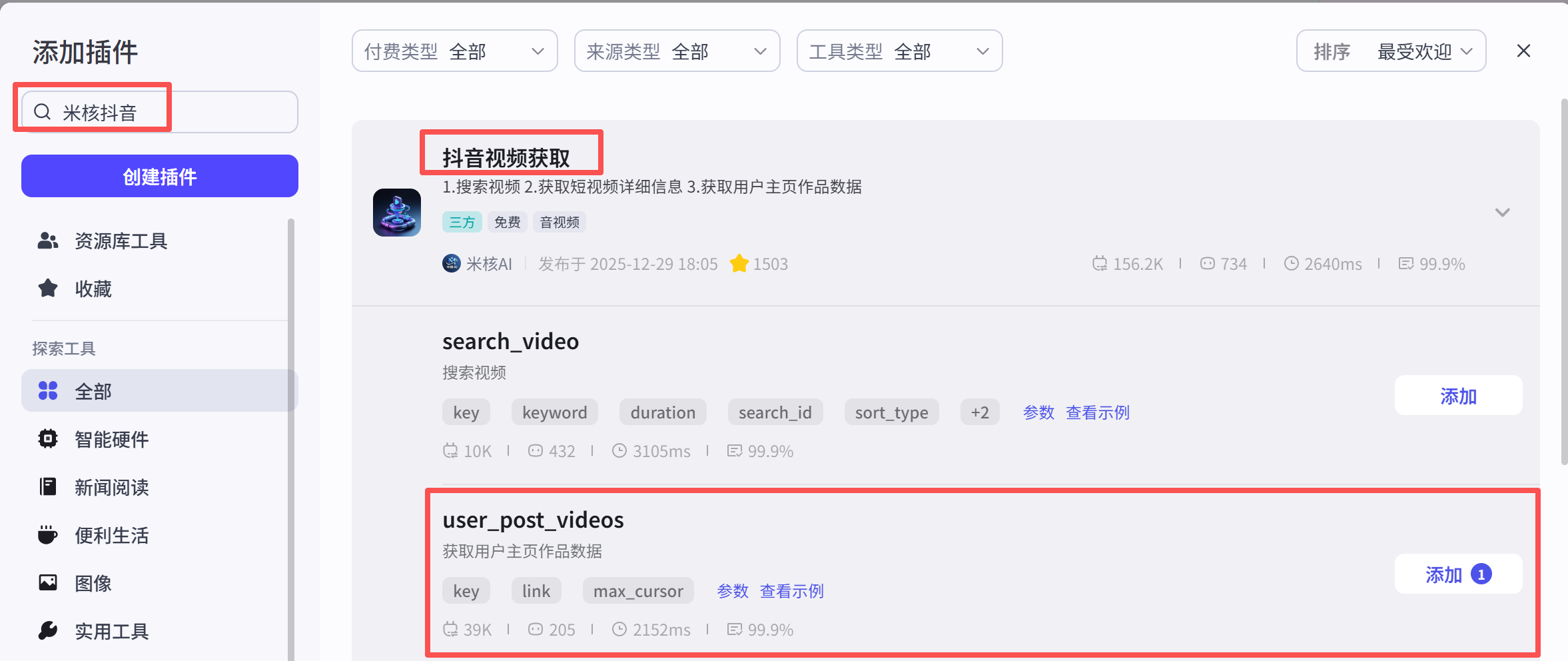
Task: Click the 10K usage icon under search_video
Action: click(x=450, y=450)
